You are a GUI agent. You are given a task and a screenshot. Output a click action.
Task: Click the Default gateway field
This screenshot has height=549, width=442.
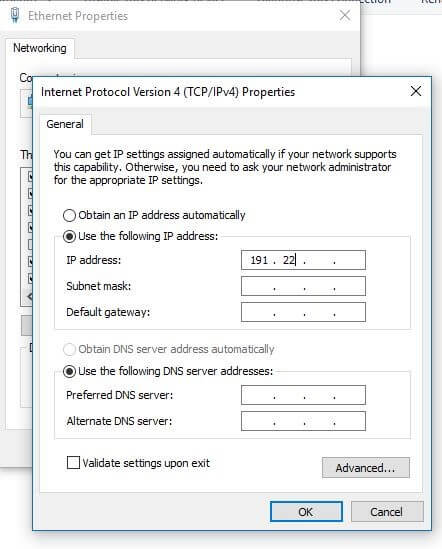(303, 312)
